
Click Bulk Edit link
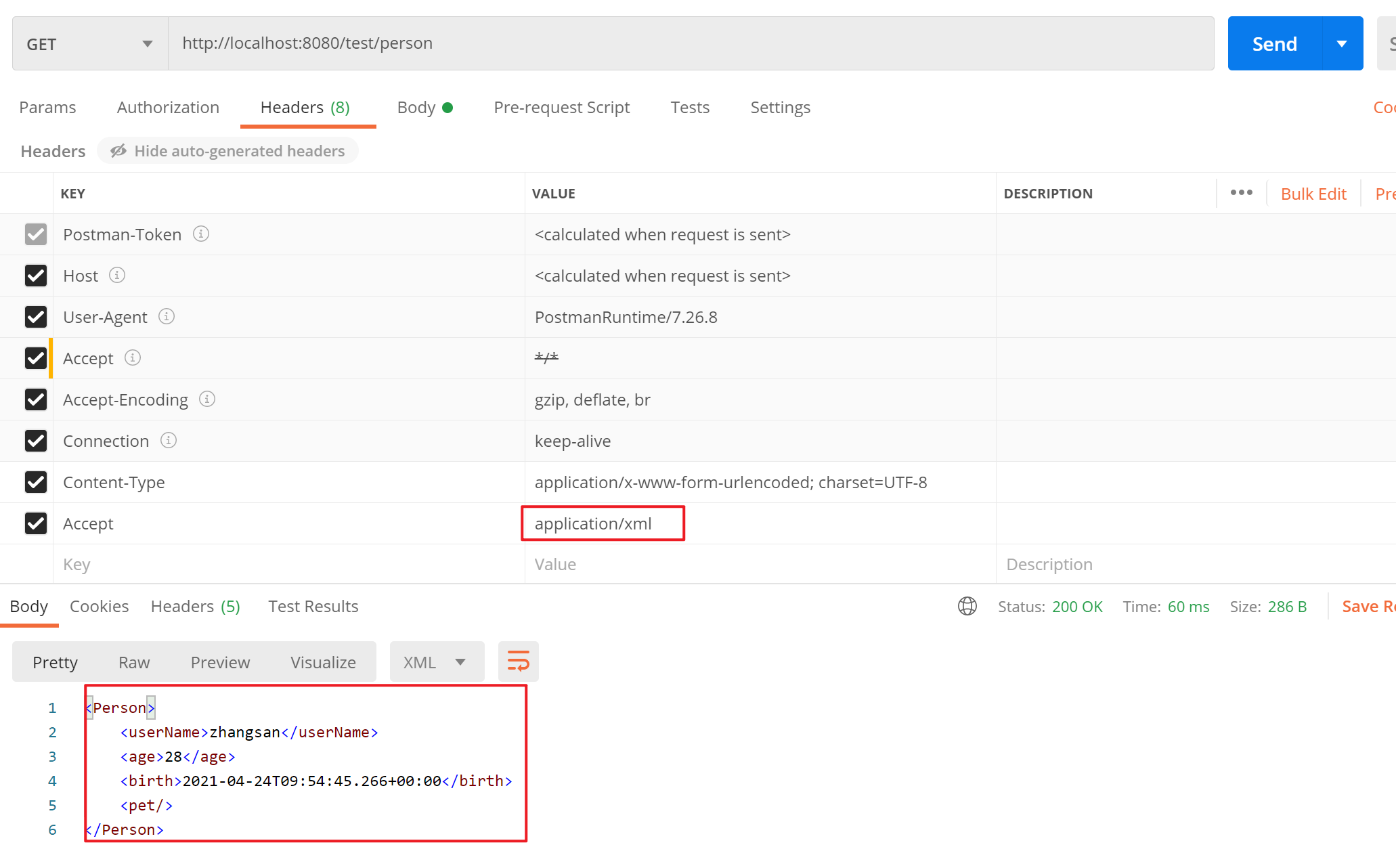click(x=1313, y=194)
